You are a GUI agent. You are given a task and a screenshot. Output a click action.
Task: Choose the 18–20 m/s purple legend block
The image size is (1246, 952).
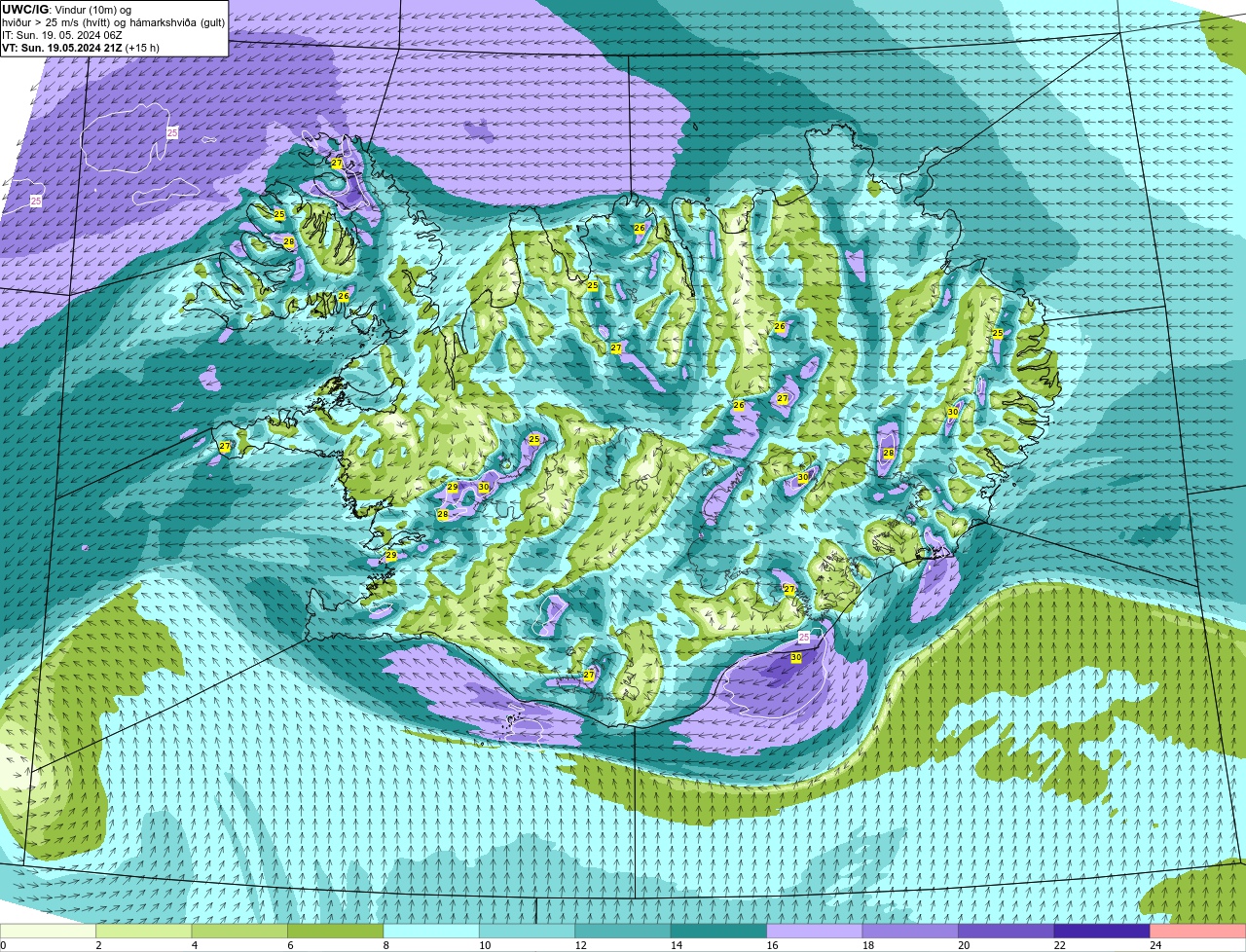910,931
